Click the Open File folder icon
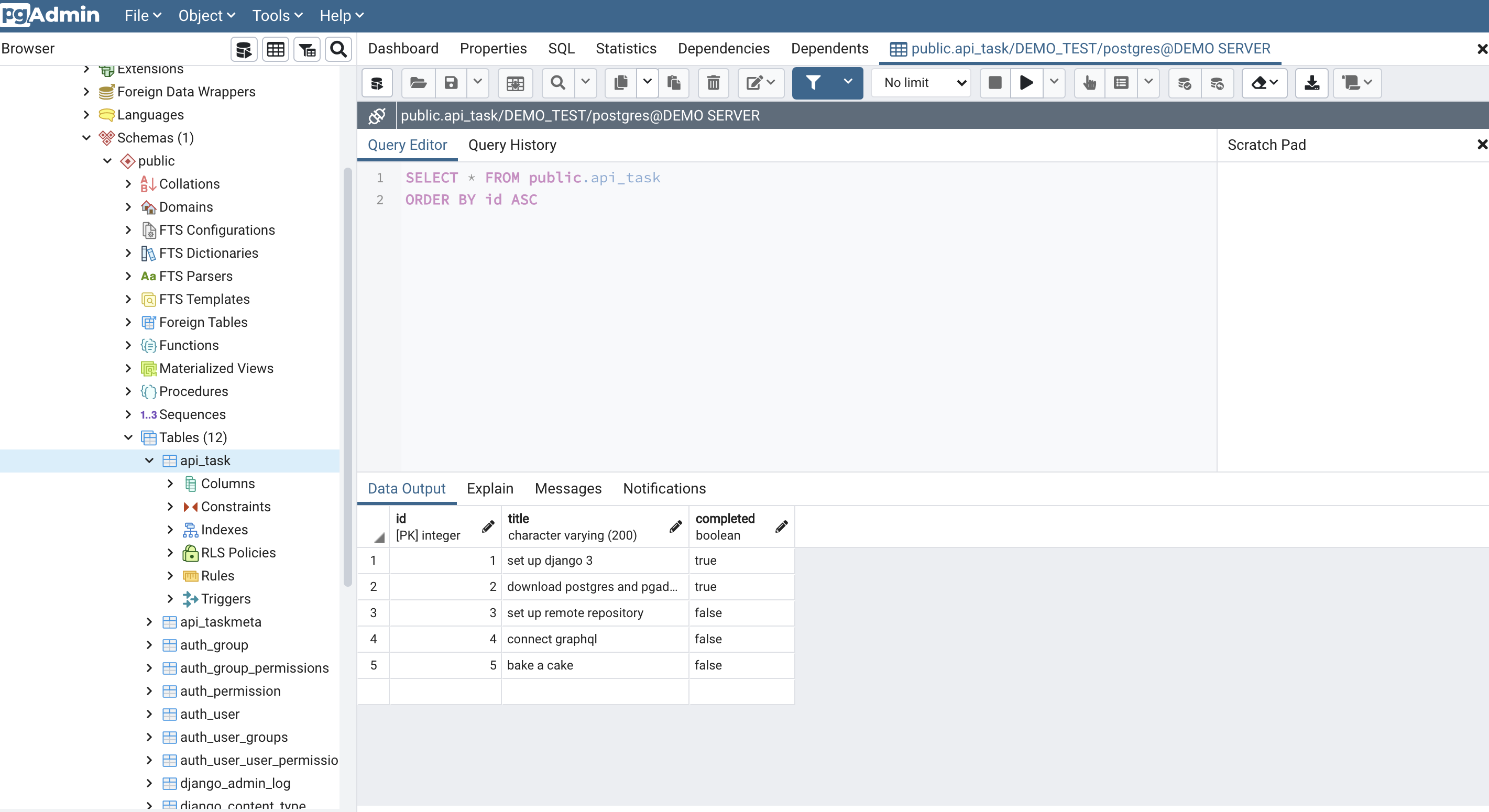Image resolution: width=1489 pixels, height=812 pixels. click(x=418, y=83)
